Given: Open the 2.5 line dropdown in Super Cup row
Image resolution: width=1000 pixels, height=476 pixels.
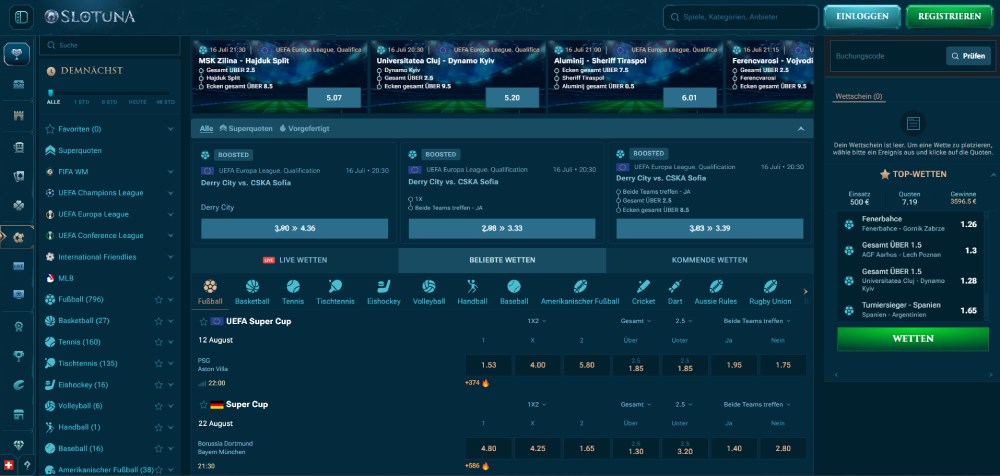Looking at the screenshot, I should pyautogui.click(x=684, y=405).
